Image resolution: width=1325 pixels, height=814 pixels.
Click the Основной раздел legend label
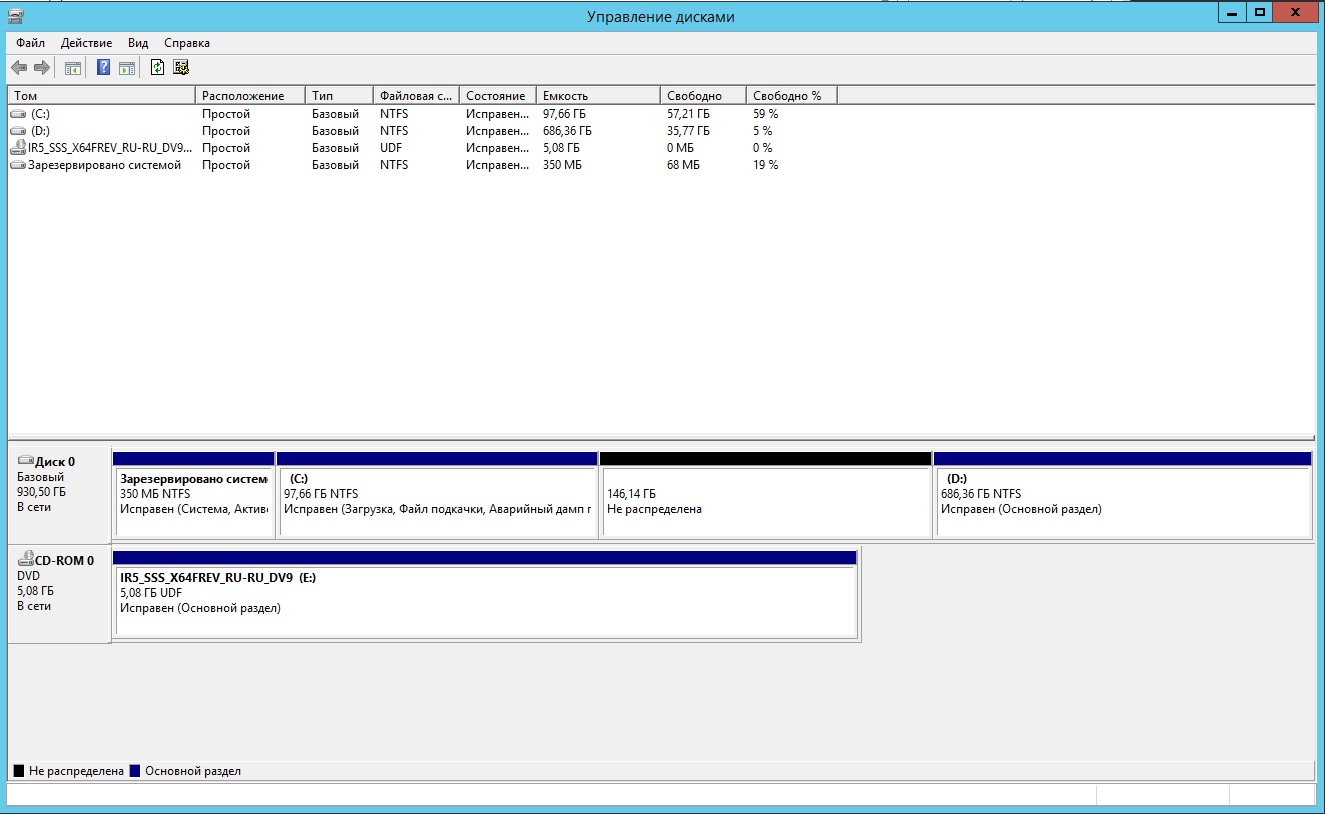(193, 771)
